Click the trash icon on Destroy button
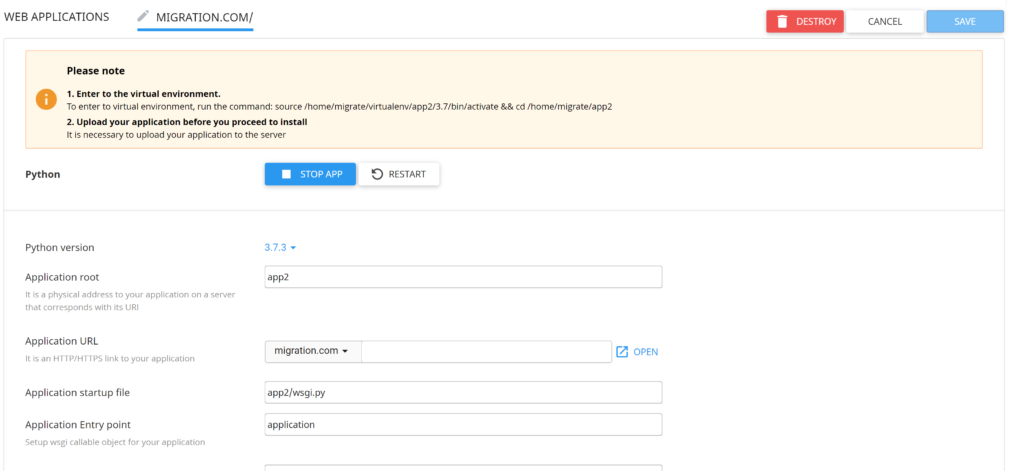The width and height of the screenshot is (1024, 471). point(782,21)
